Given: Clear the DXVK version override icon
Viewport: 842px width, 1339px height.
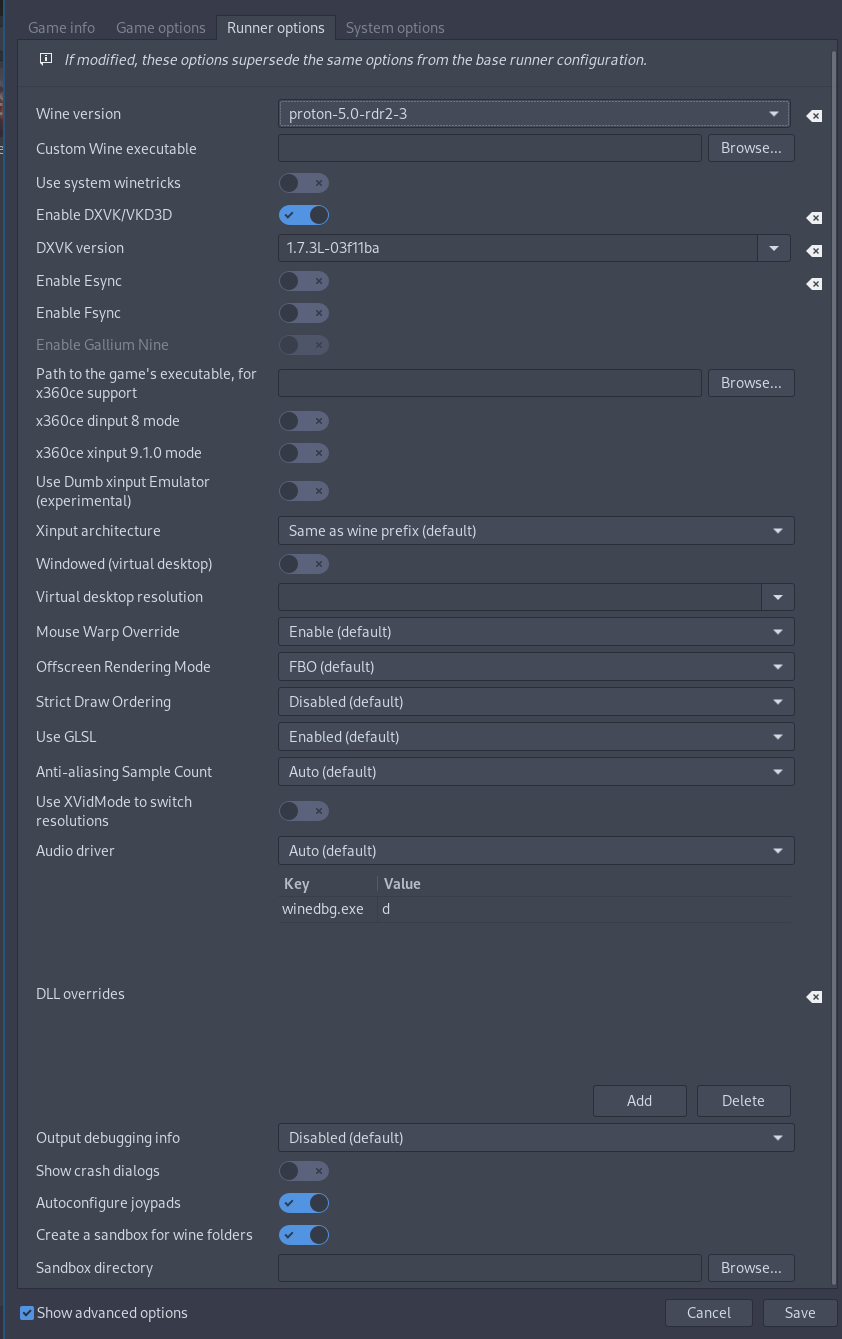Looking at the screenshot, I should 814,250.
